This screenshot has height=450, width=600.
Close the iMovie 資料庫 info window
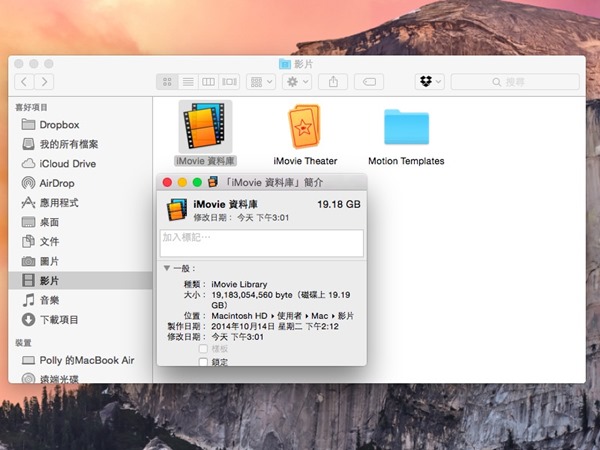click(167, 183)
